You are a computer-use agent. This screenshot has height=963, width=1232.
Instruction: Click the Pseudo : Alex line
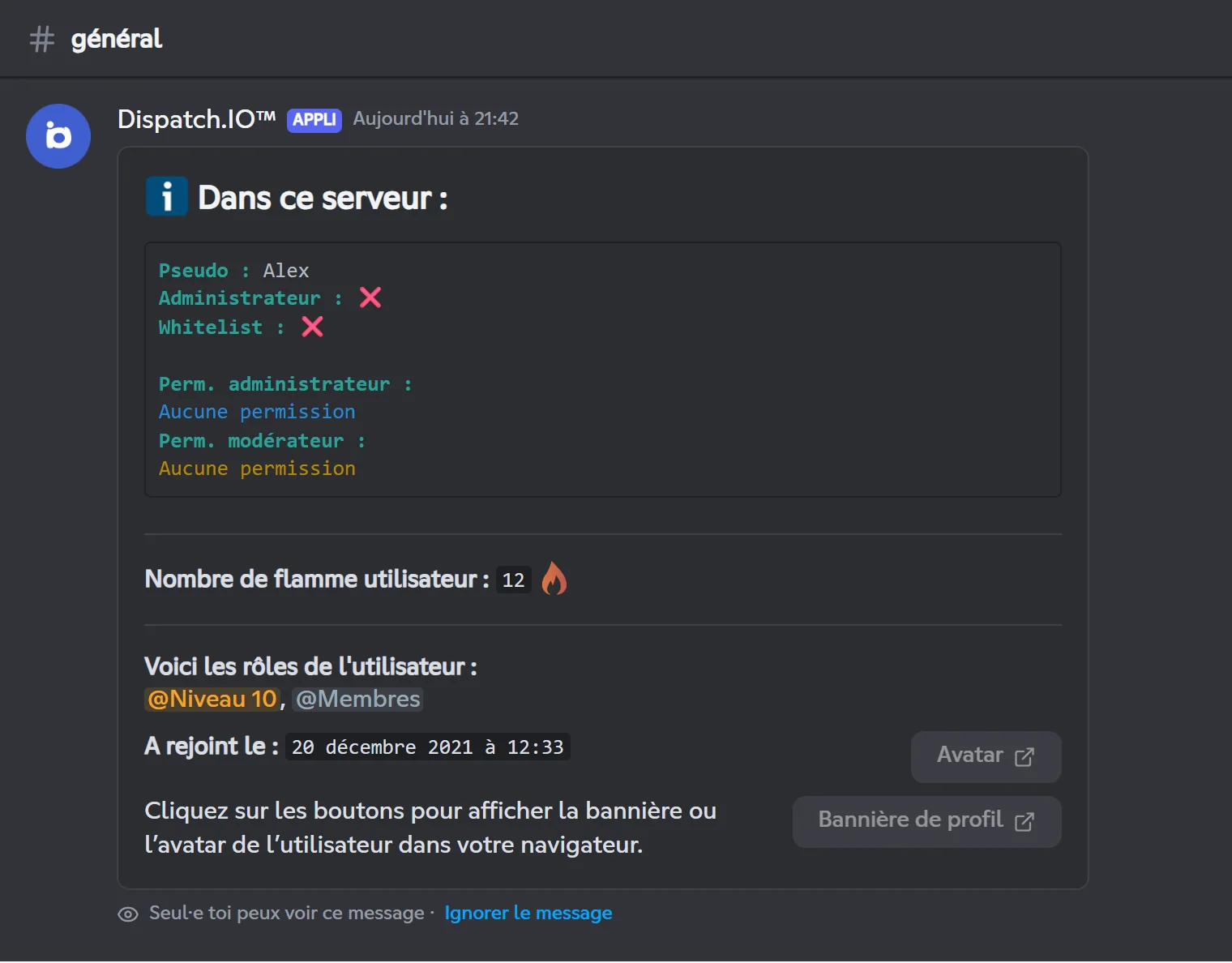[x=233, y=271]
